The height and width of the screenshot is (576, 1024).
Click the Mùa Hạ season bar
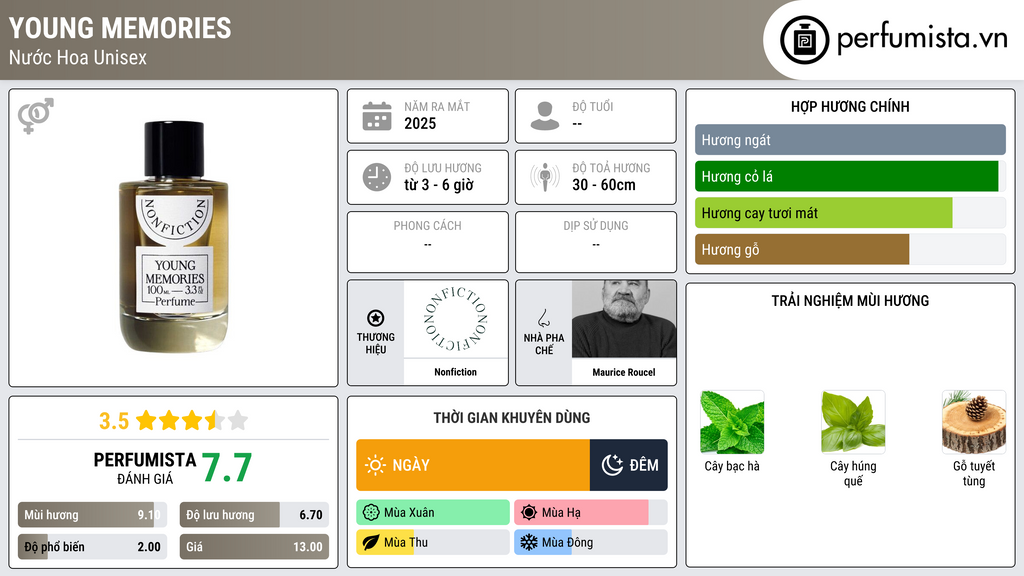[x=591, y=513]
